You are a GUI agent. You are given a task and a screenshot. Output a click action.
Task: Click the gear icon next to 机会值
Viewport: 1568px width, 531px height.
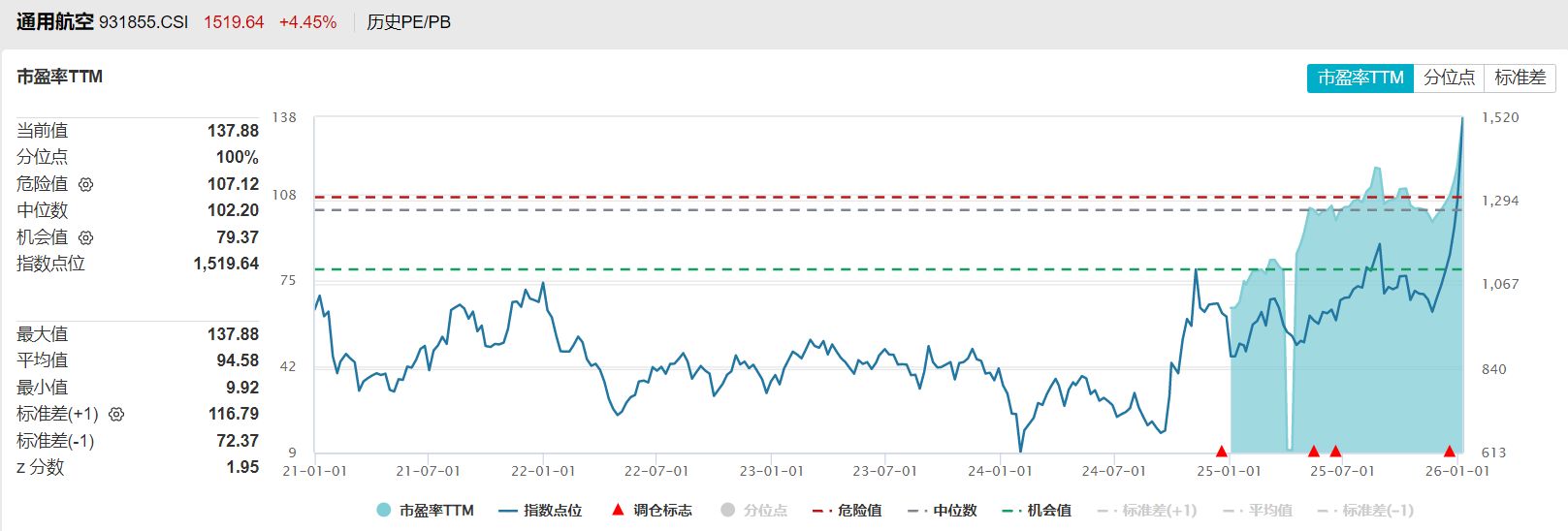[85, 237]
